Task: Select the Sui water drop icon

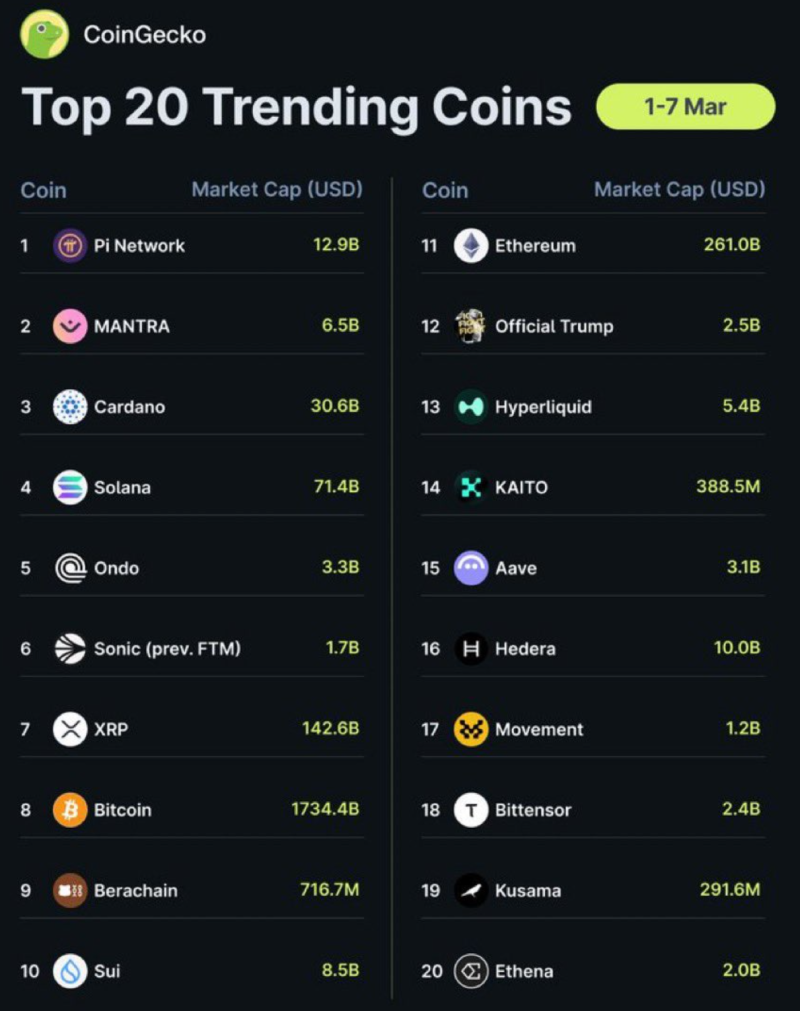Action: pyautogui.click(x=70, y=971)
